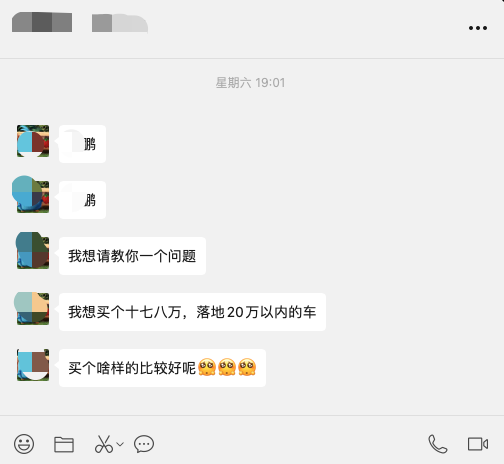Click avatar beside 买个啥样的比较好呢 message

tap(33, 365)
